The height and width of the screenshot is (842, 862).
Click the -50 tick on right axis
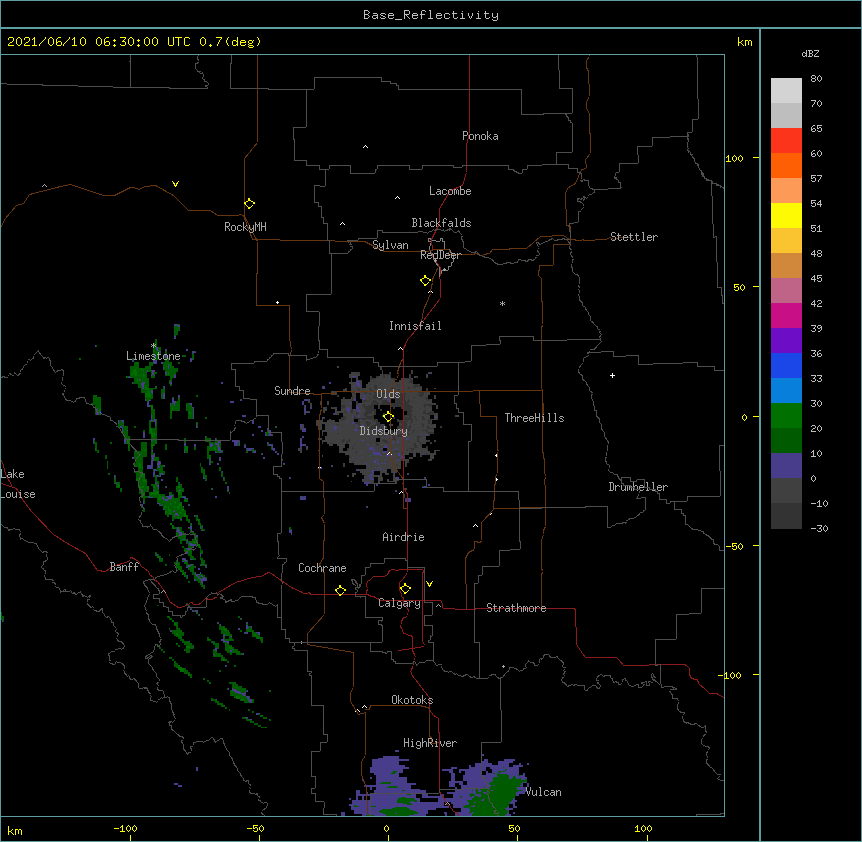(734, 546)
